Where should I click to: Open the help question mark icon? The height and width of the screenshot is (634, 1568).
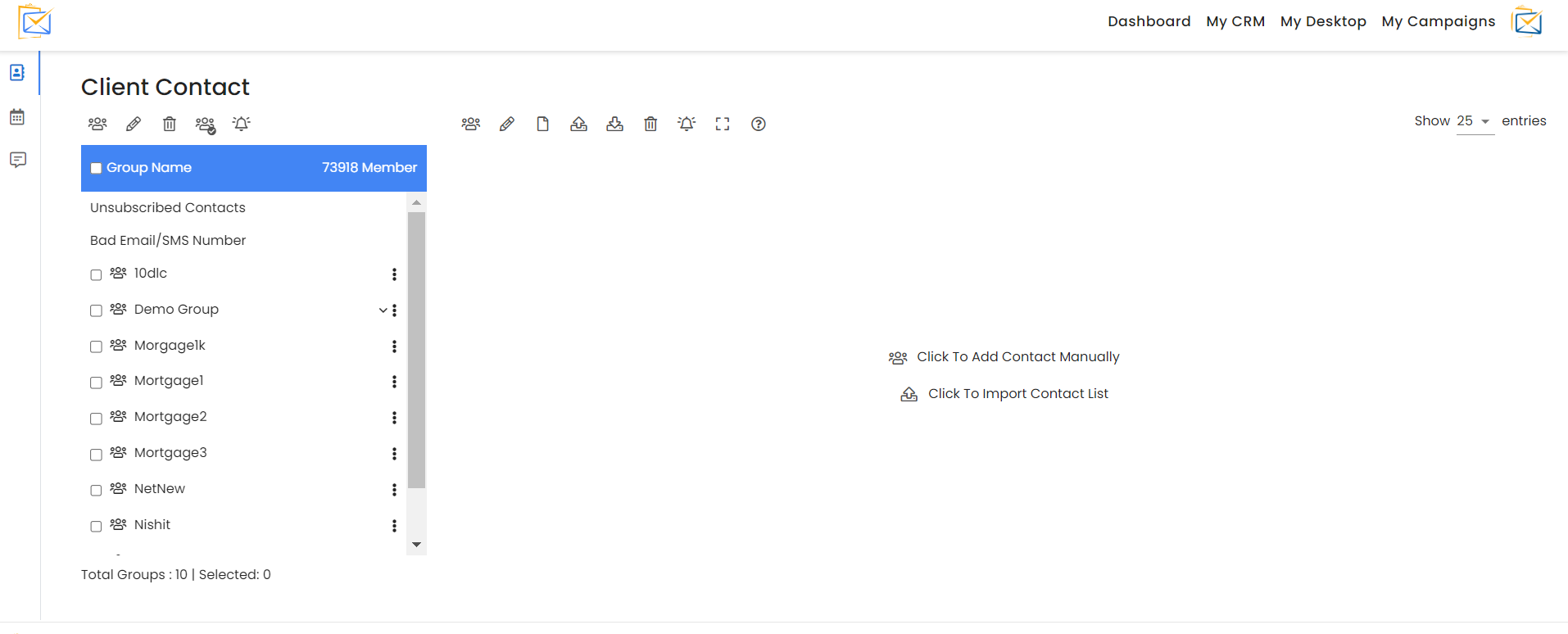pos(759,124)
